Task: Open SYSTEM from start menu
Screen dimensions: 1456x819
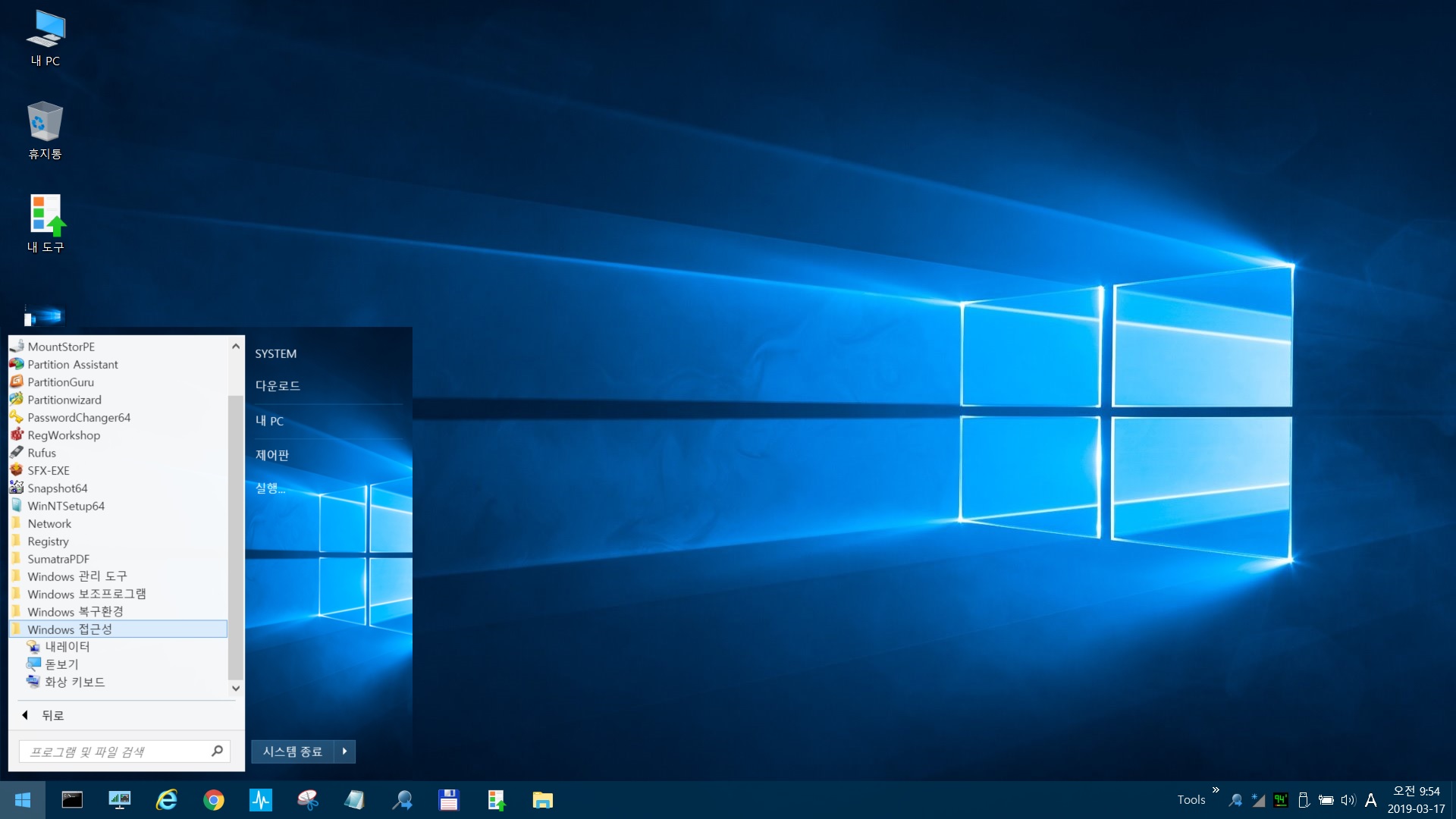Action: 275,354
